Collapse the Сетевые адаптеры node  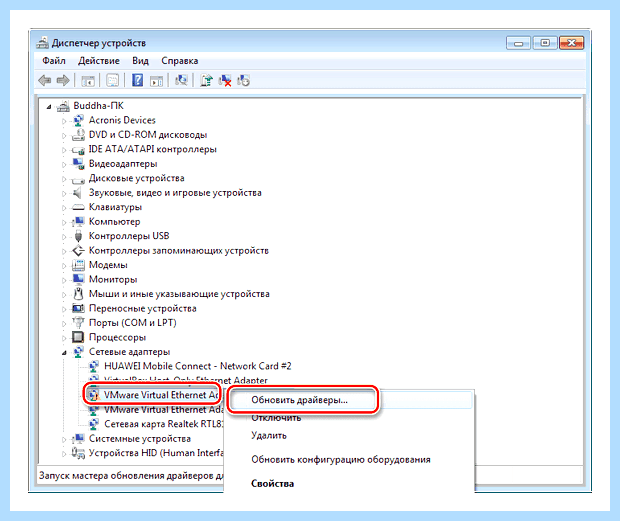pos(64,353)
